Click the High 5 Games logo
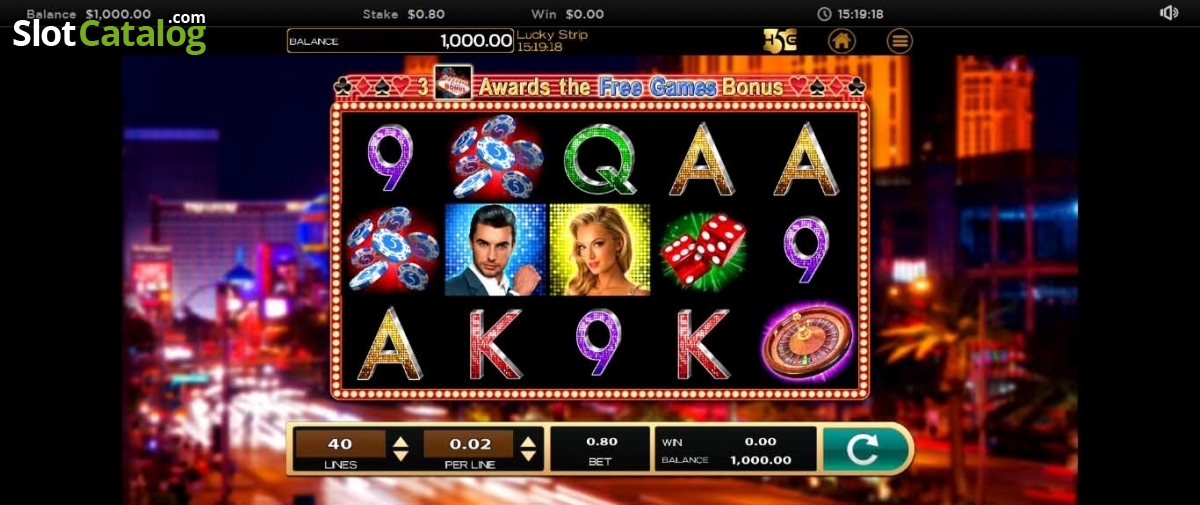 point(779,41)
